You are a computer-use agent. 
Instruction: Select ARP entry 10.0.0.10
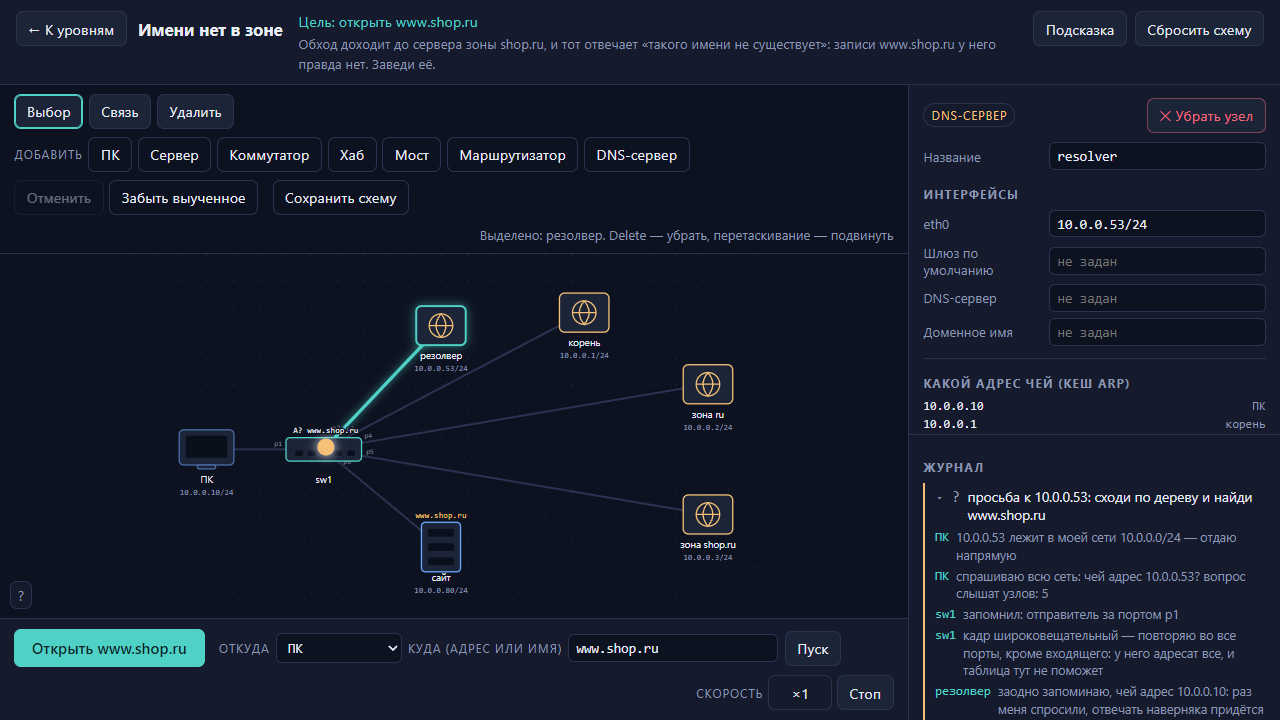(1094, 406)
